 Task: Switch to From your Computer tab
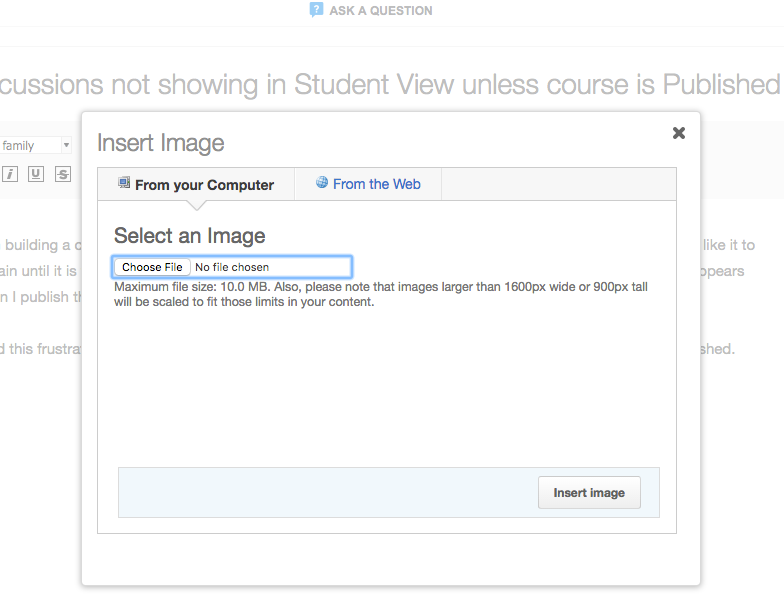click(x=204, y=185)
